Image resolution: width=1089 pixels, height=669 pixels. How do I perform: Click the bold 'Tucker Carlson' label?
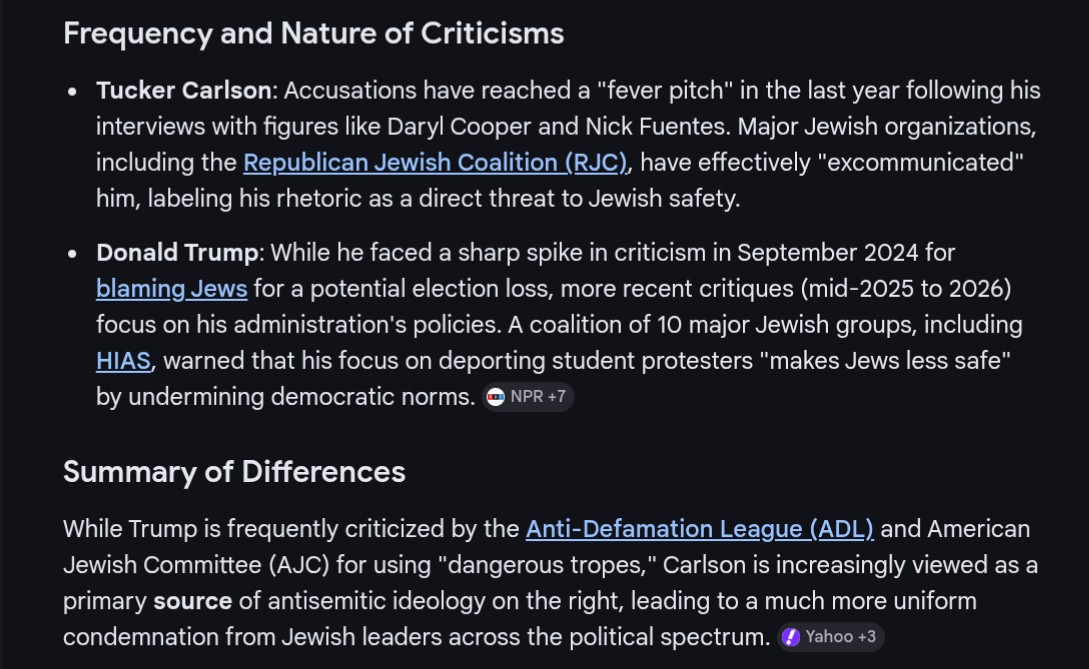183,90
